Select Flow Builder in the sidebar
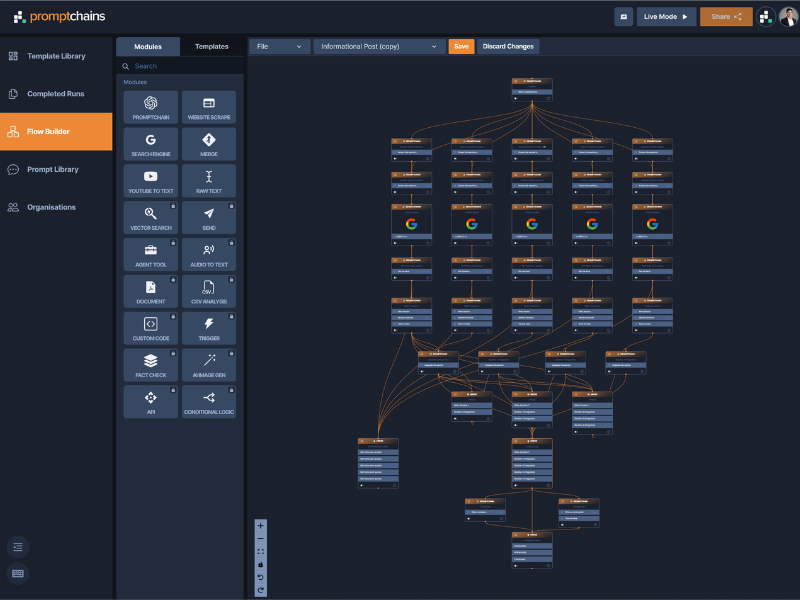This screenshot has width=800, height=600. point(56,132)
